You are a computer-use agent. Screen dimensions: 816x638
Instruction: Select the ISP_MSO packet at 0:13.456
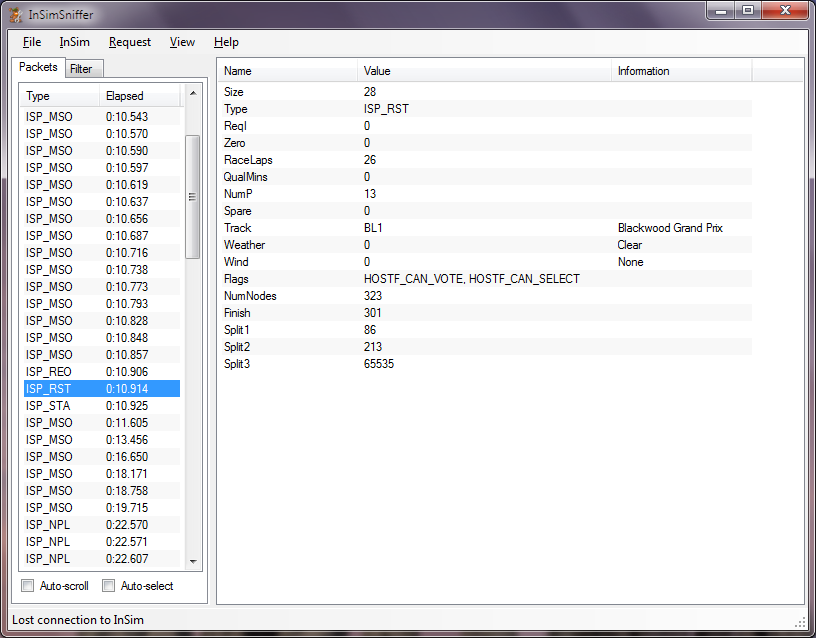click(102, 440)
